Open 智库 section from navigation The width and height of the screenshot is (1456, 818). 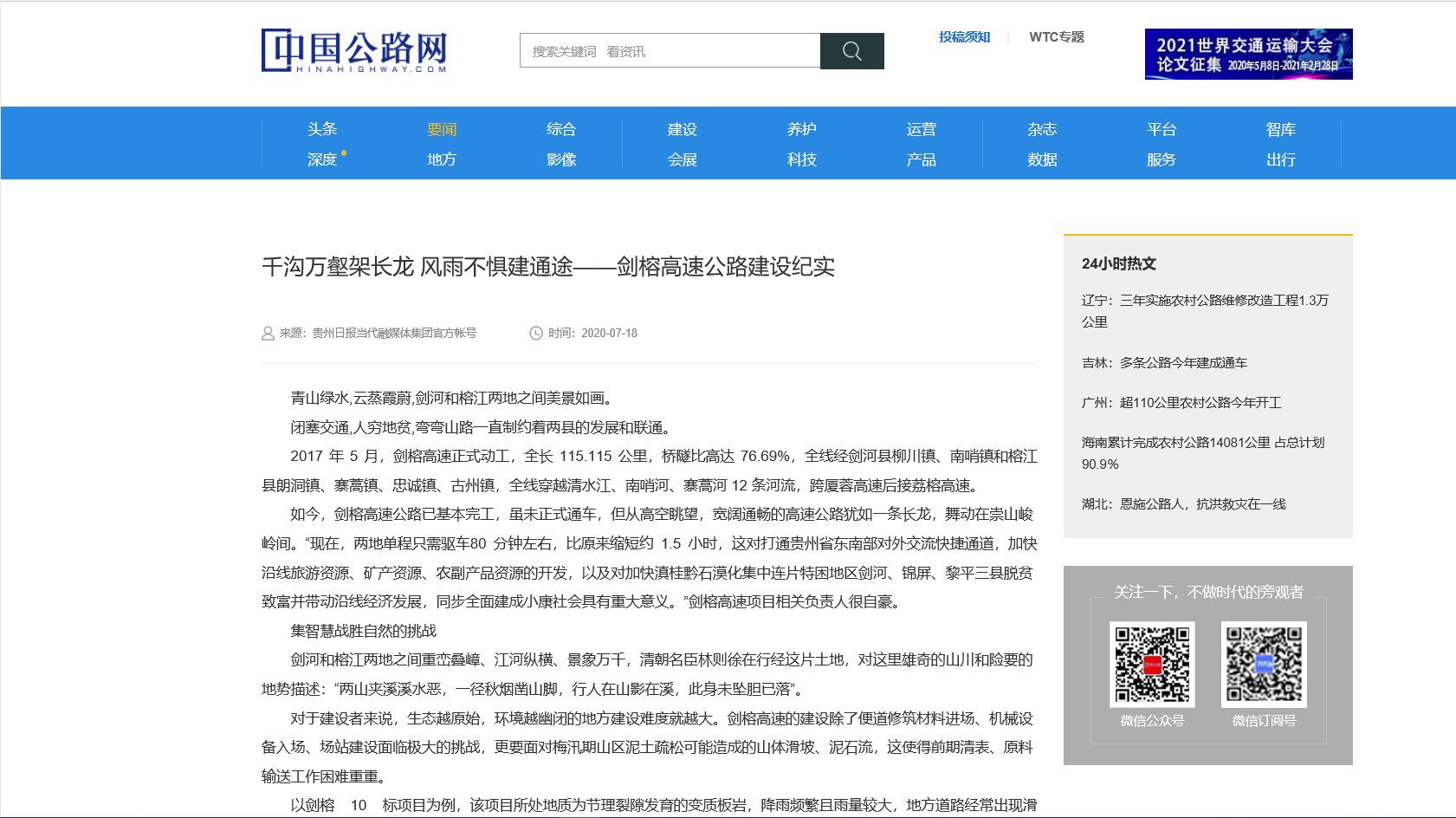pos(1280,128)
